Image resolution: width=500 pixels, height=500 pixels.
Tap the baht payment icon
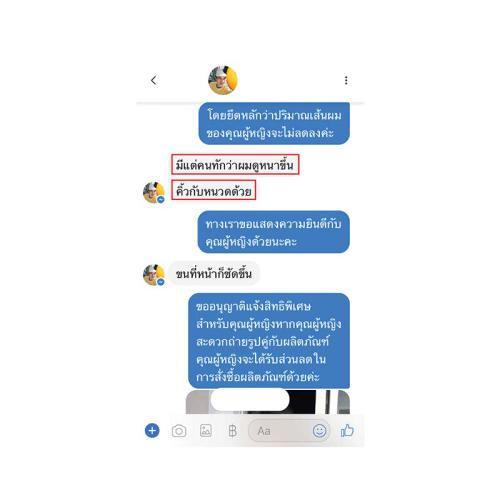click(232, 431)
